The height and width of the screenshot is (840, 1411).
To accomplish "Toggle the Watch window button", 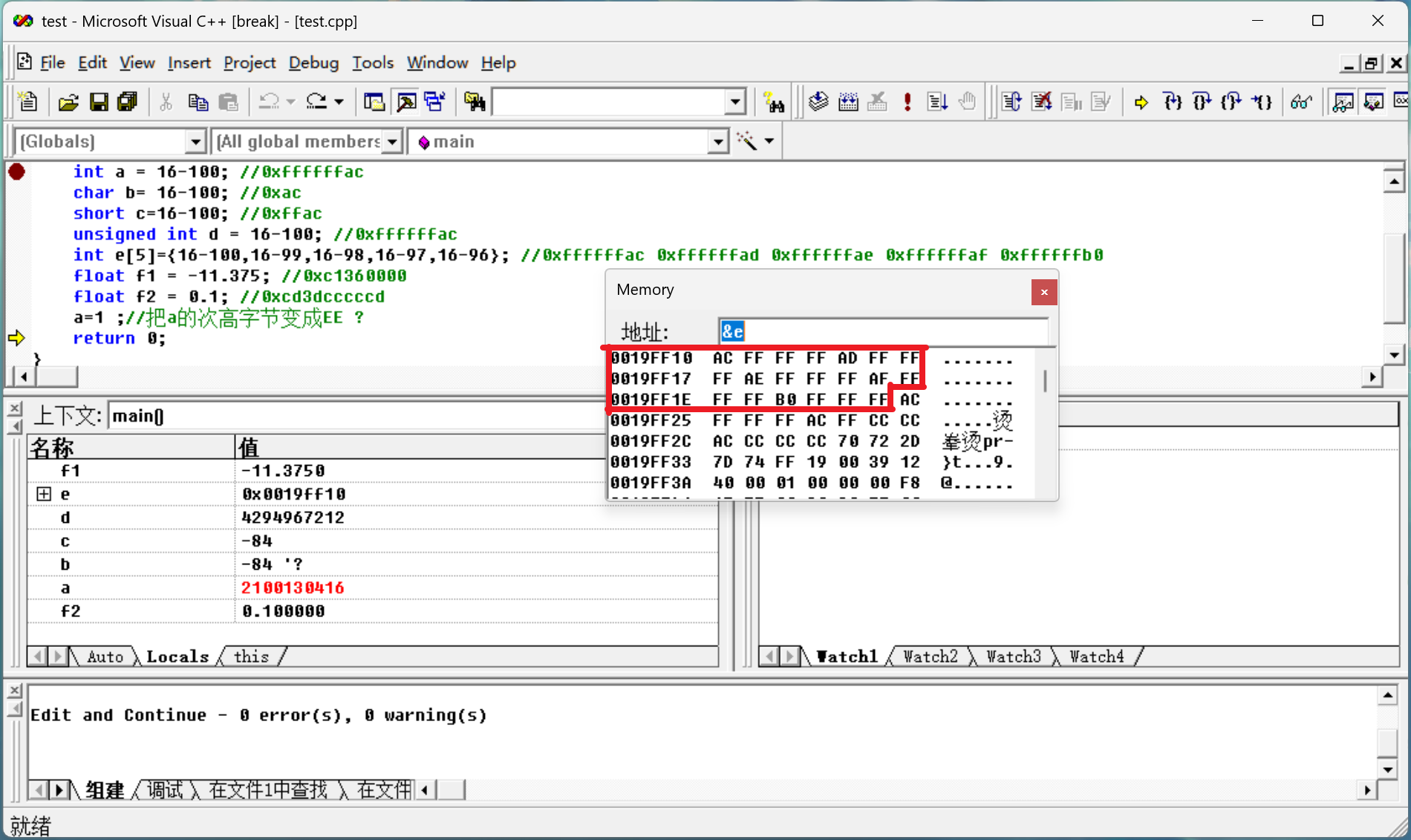I will coord(1343,102).
